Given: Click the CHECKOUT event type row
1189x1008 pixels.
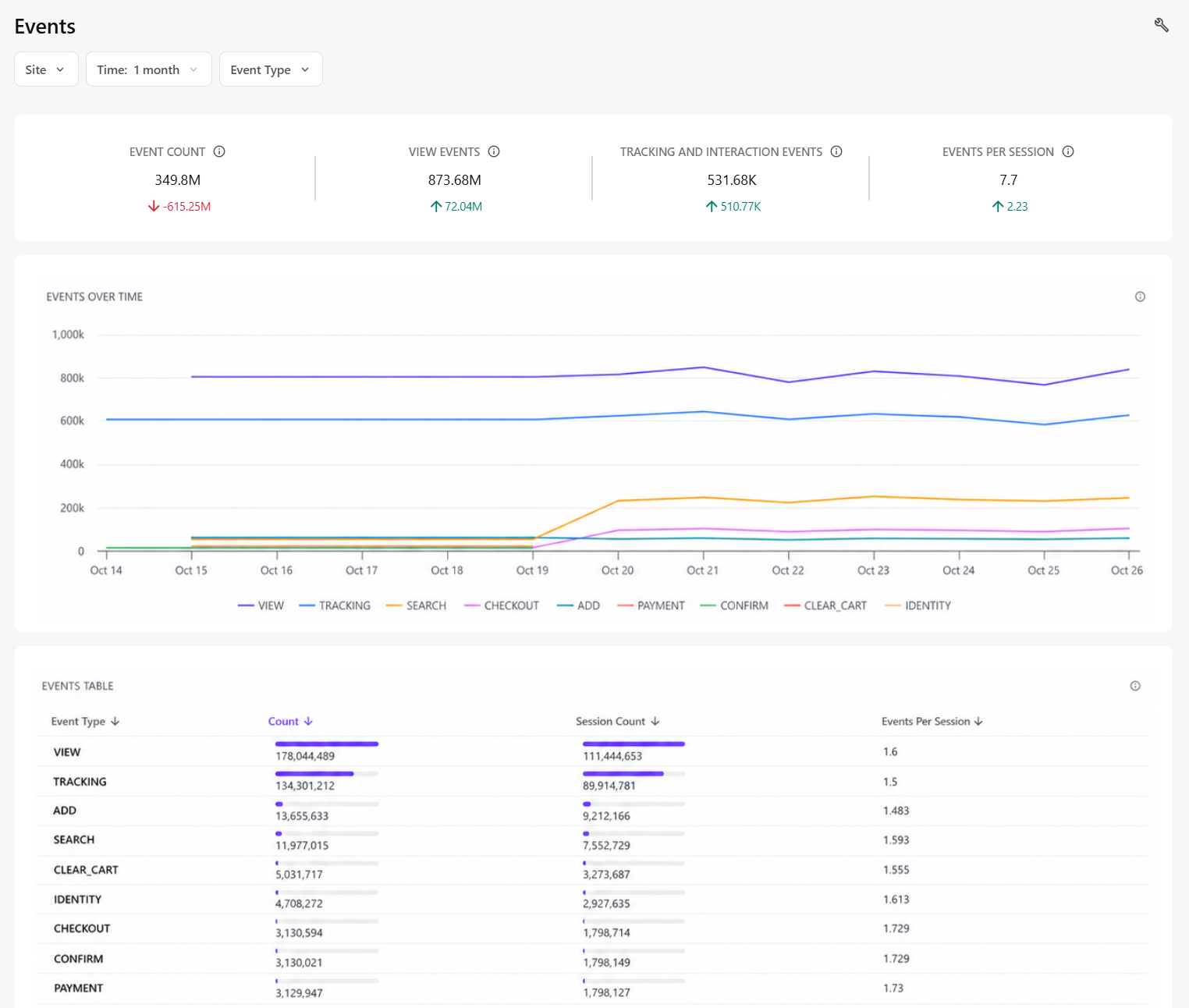Looking at the screenshot, I should tap(592, 929).
